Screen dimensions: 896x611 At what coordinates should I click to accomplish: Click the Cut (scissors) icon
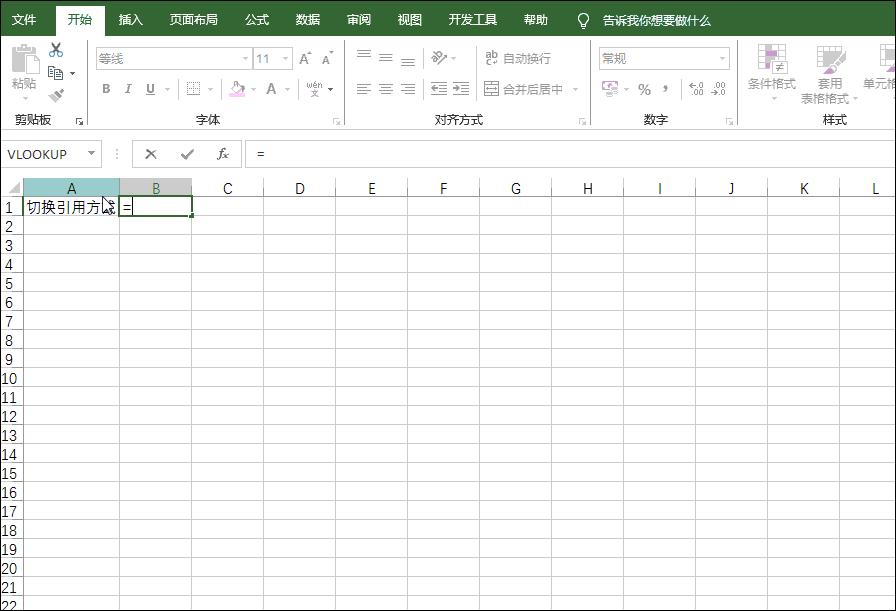pos(55,50)
